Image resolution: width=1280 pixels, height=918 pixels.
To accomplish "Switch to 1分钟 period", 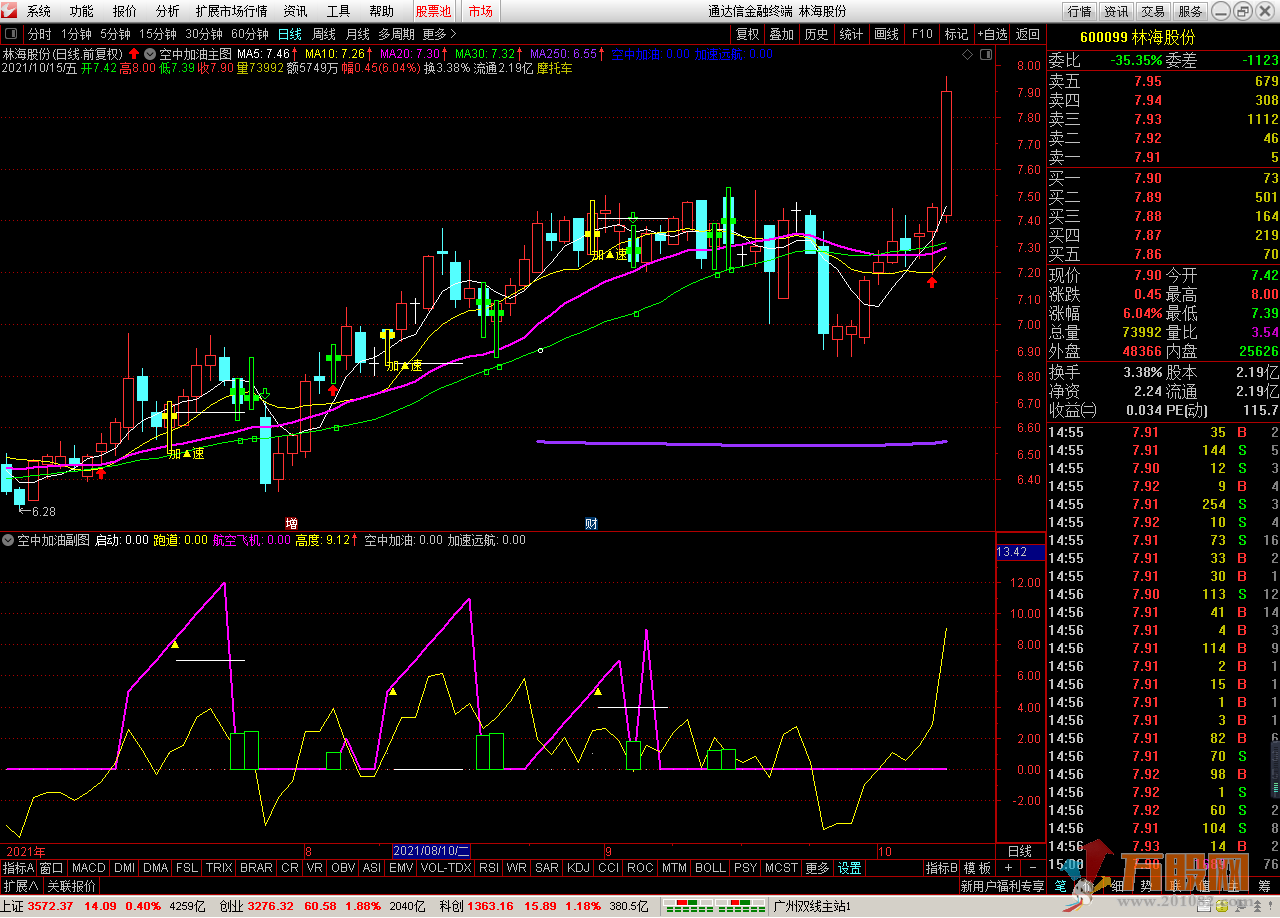I will (76, 34).
